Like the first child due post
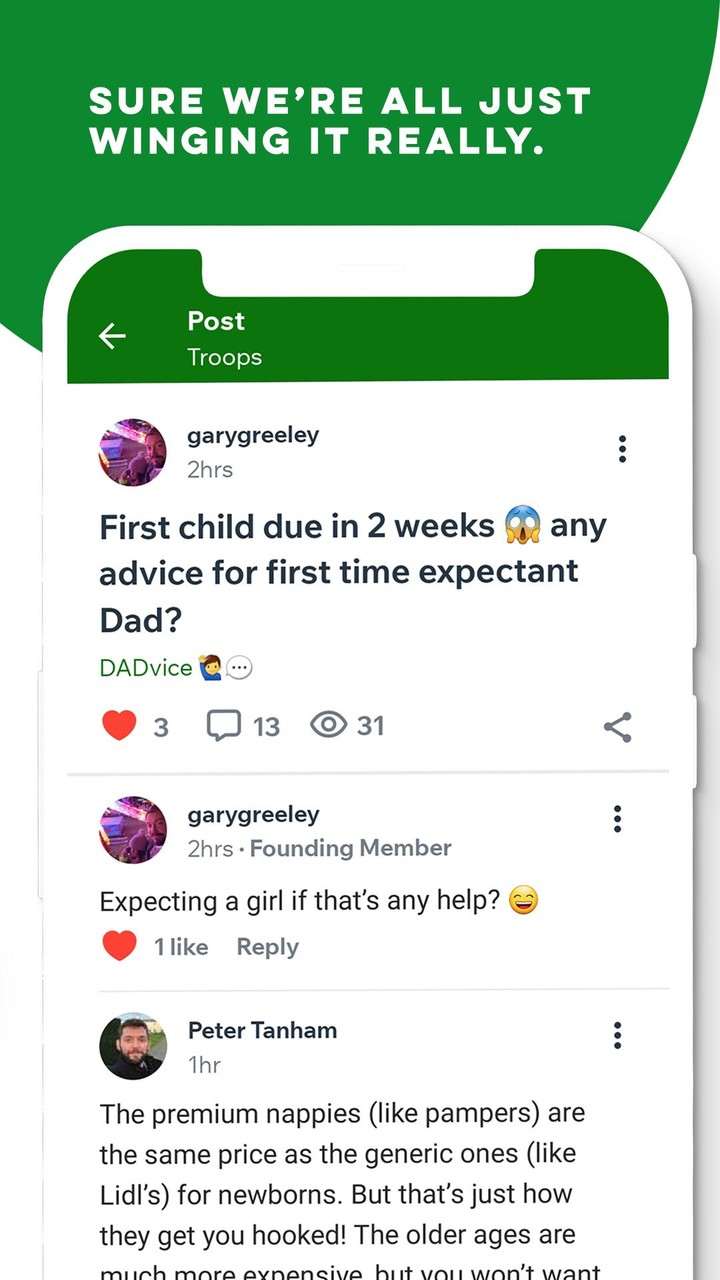Image resolution: width=720 pixels, height=1280 pixels. tap(119, 725)
